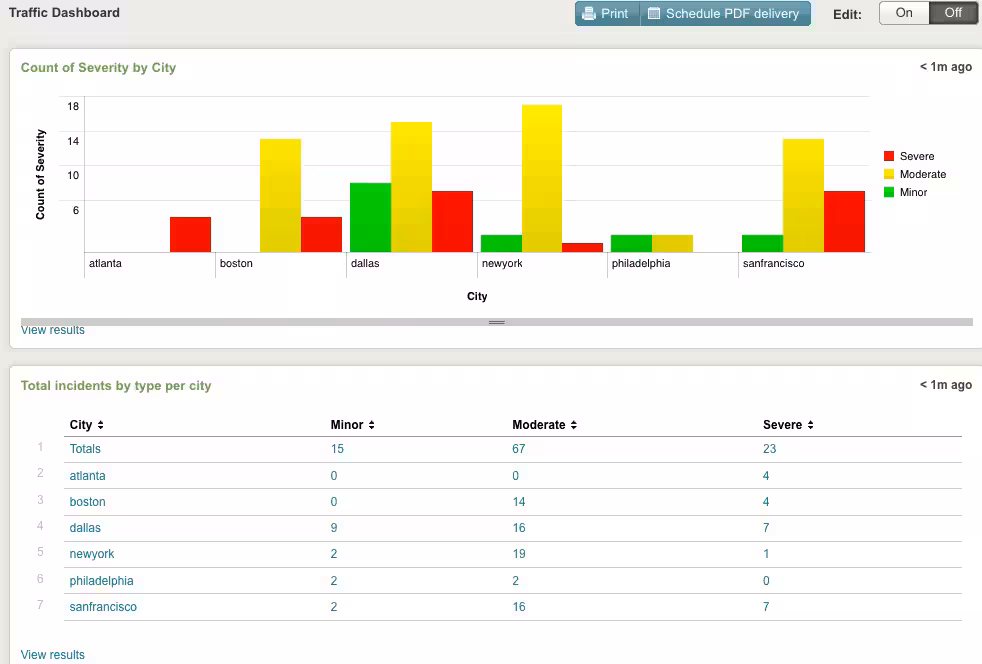Open Schedule PDF delivery

pos(724,14)
